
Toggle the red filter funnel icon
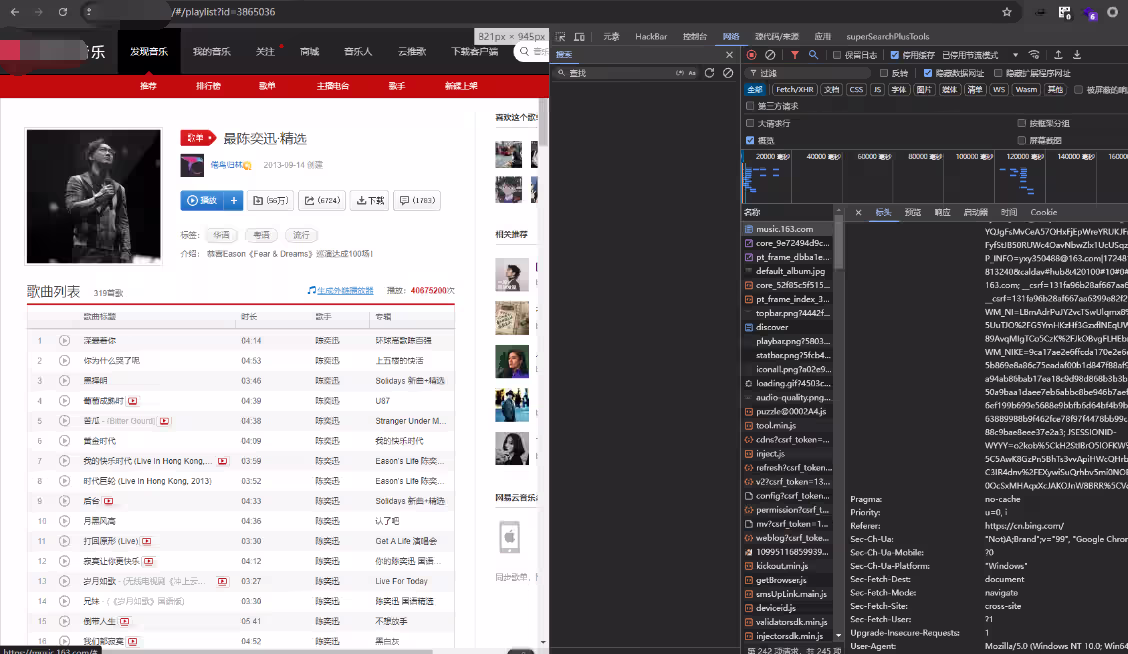coord(795,55)
